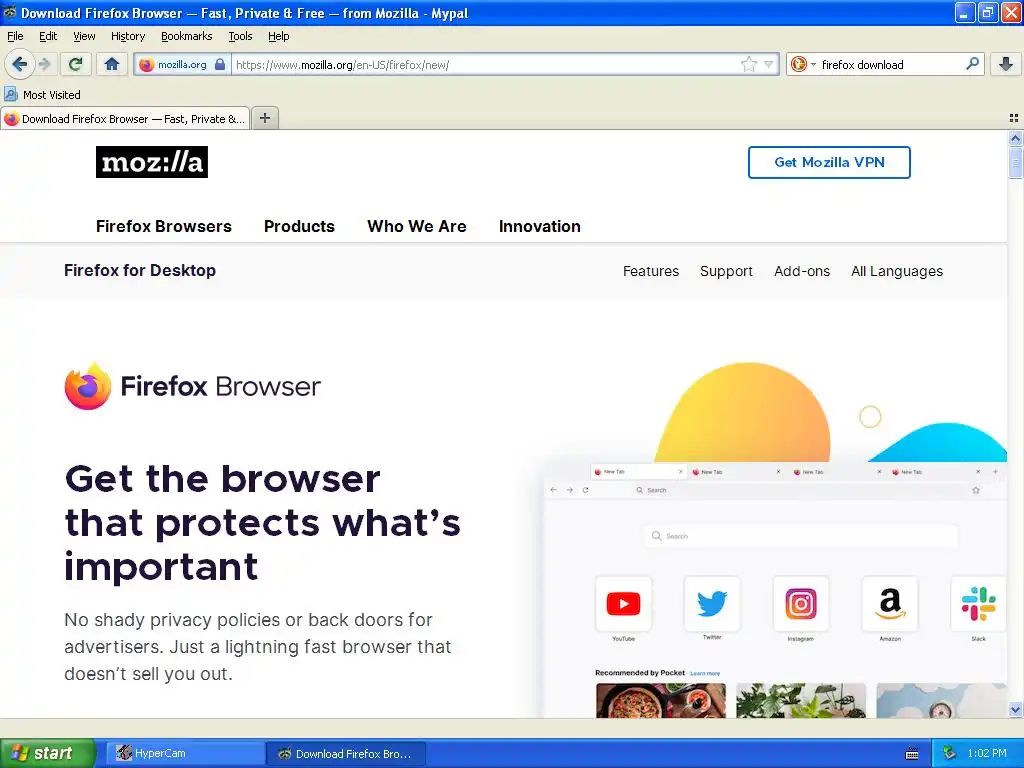This screenshot has width=1024, height=768.
Task: Switch to HyperCam in the taskbar
Action: (185, 754)
